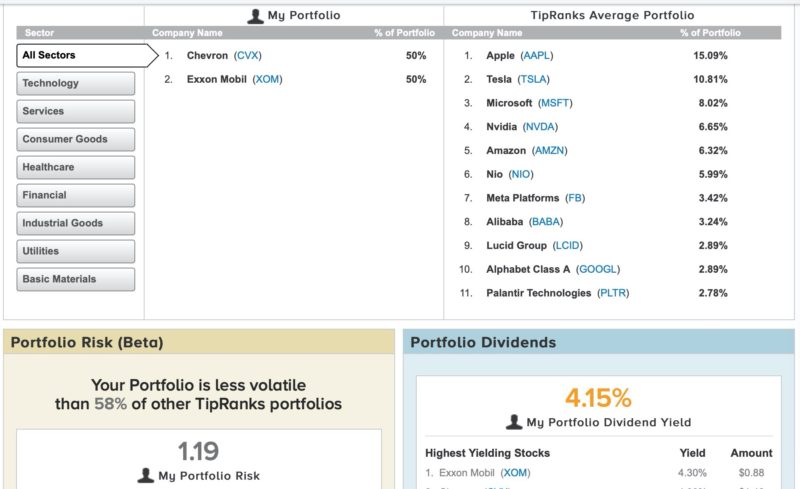Click the Apple company name
The height and width of the screenshot is (489, 800).
click(500, 55)
